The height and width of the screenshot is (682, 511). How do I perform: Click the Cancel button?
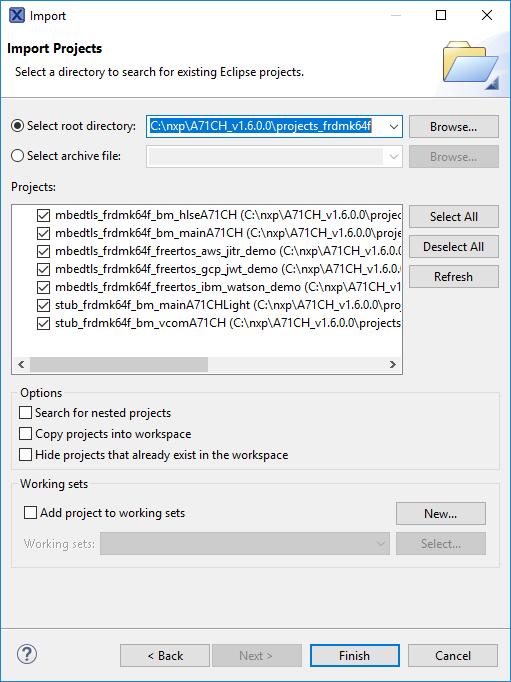453,655
